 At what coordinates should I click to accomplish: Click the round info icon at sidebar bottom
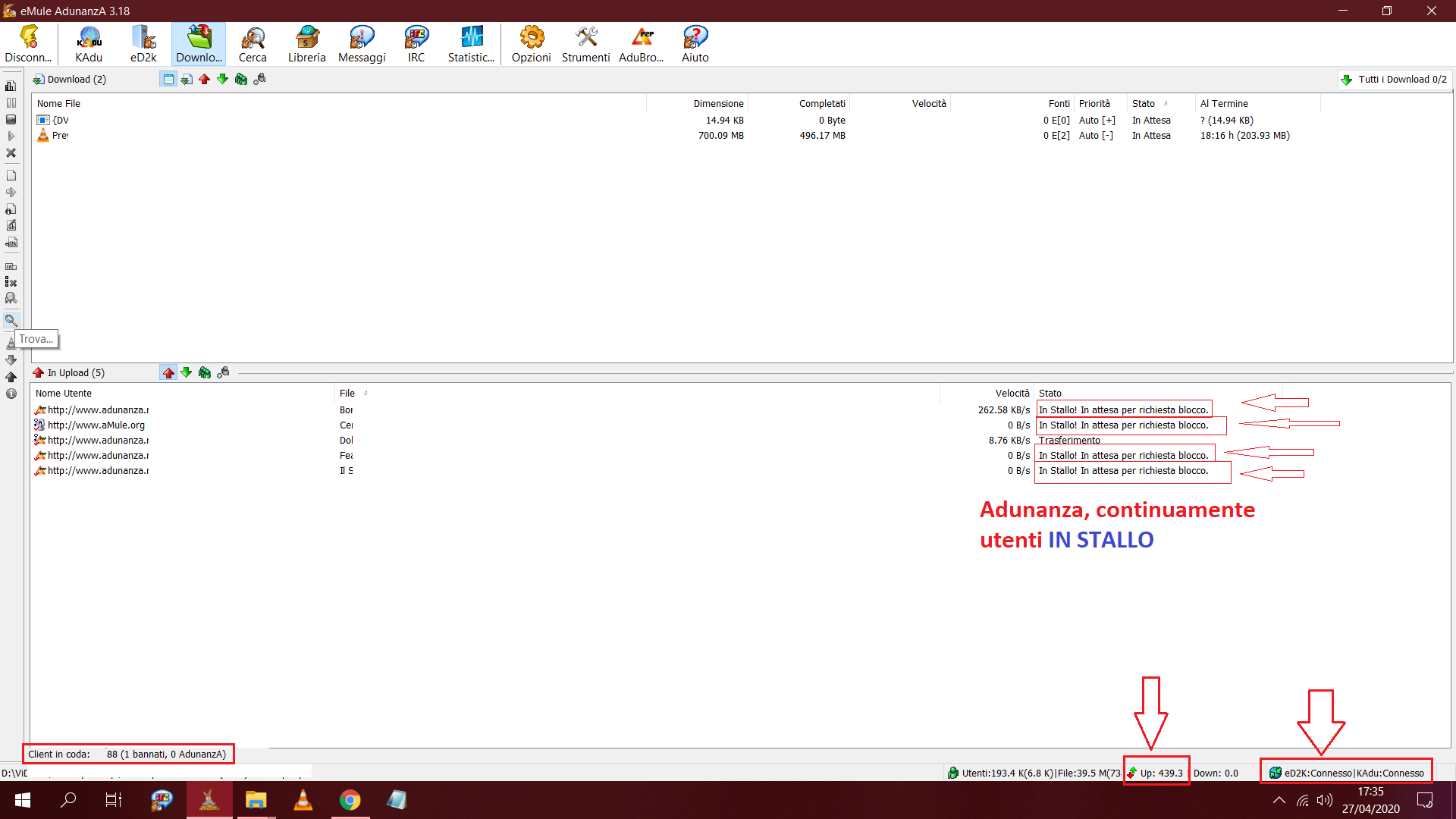tap(11, 394)
